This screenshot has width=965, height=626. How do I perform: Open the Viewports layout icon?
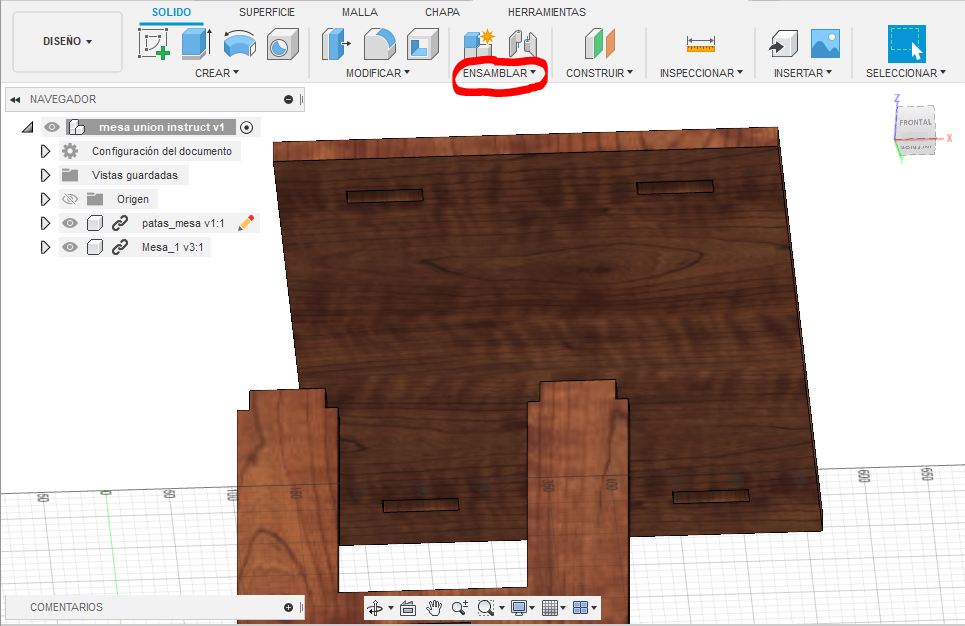pos(580,608)
